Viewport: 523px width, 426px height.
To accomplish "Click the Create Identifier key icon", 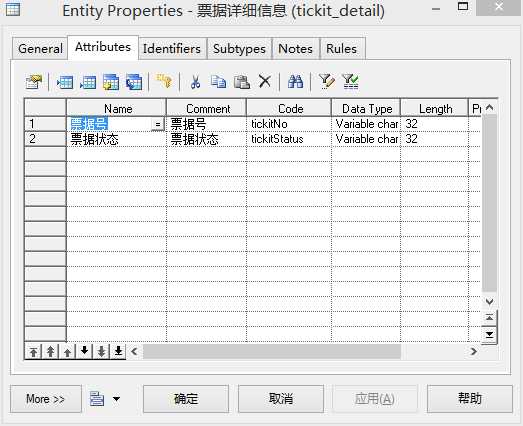I will (x=164, y=81).
